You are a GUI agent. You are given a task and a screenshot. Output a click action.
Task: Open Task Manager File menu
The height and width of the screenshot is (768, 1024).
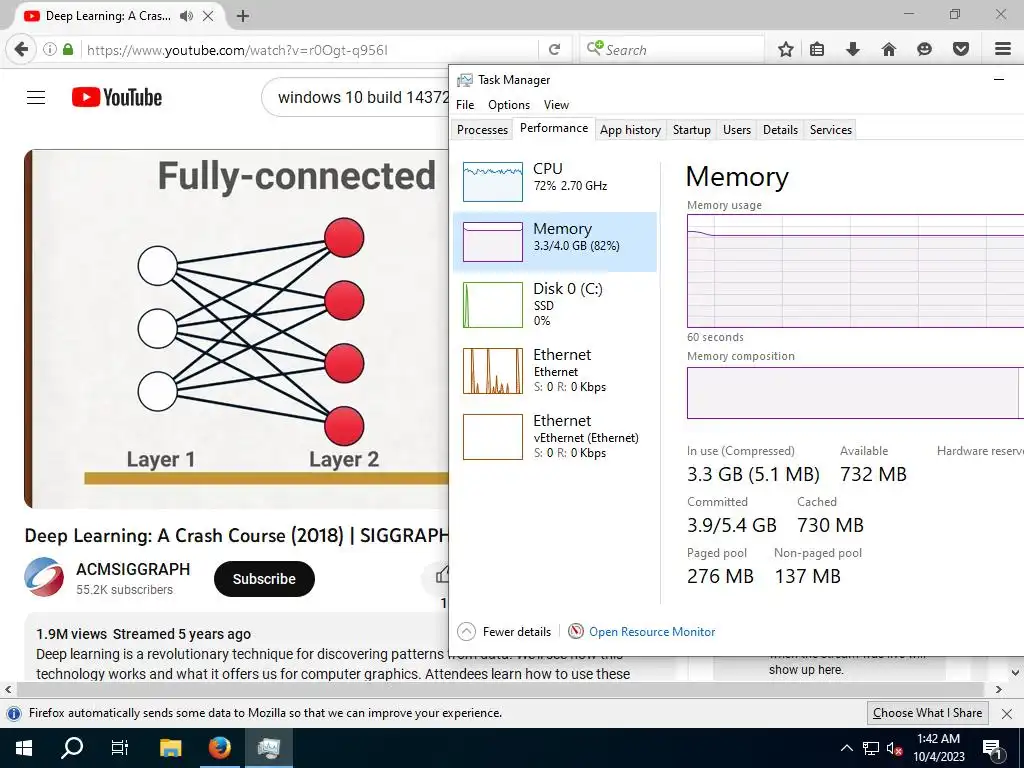tap(465, 104)
